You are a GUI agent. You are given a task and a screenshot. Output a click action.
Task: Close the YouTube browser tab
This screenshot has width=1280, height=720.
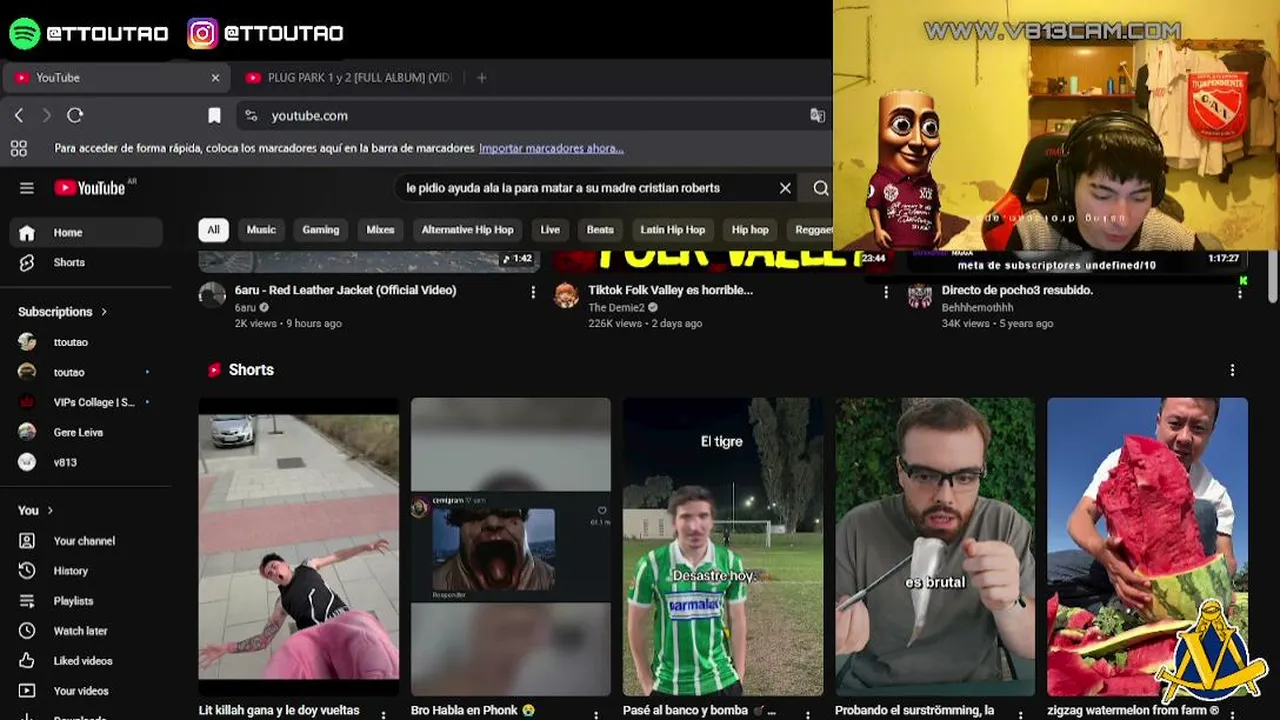point(215,78)
